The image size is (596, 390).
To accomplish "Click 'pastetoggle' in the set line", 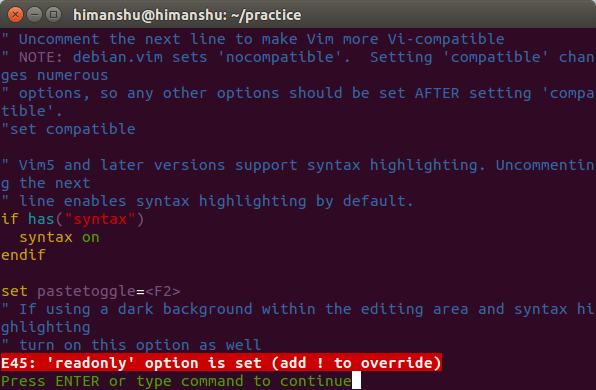I will click(86, 291).
